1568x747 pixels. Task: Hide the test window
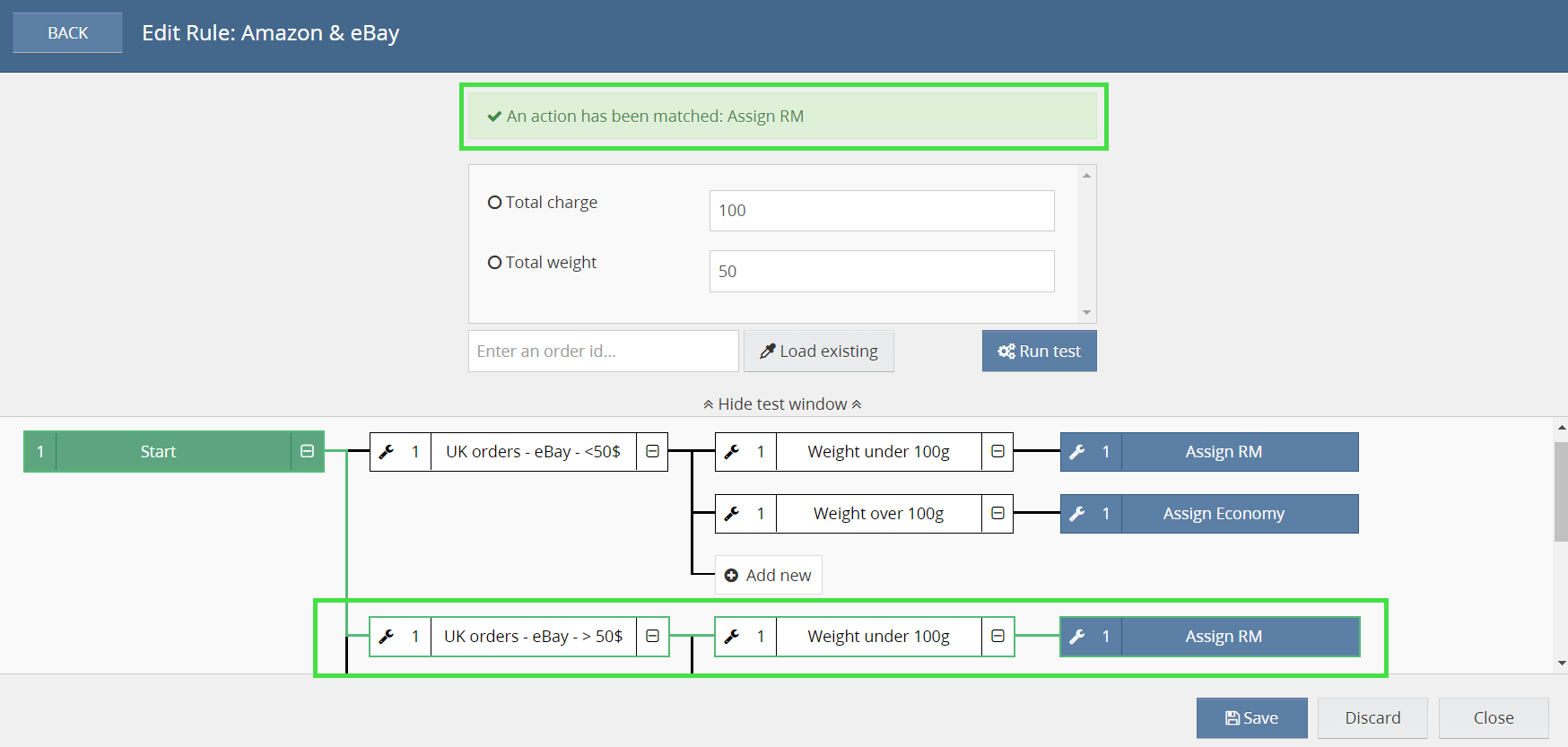pyautogui.click(x=782, y=404)
